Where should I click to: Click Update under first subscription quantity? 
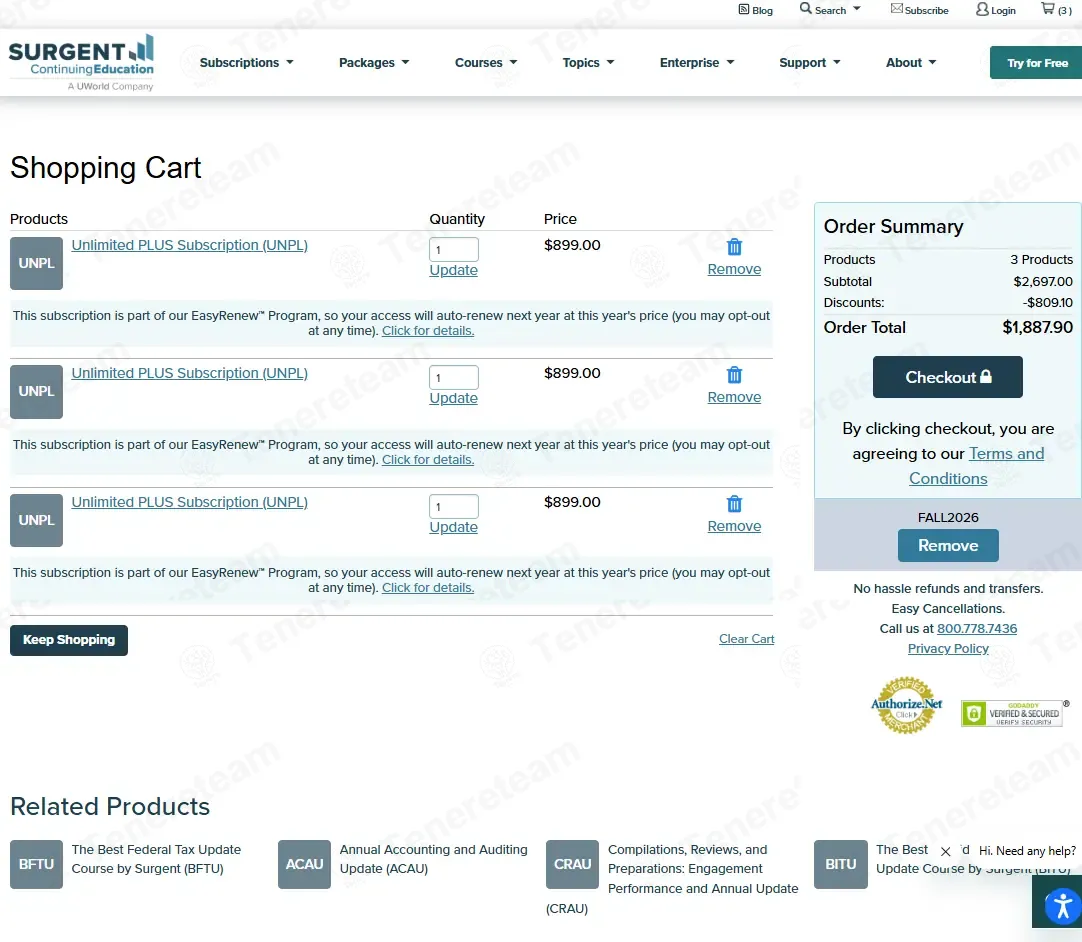(453, 270)
